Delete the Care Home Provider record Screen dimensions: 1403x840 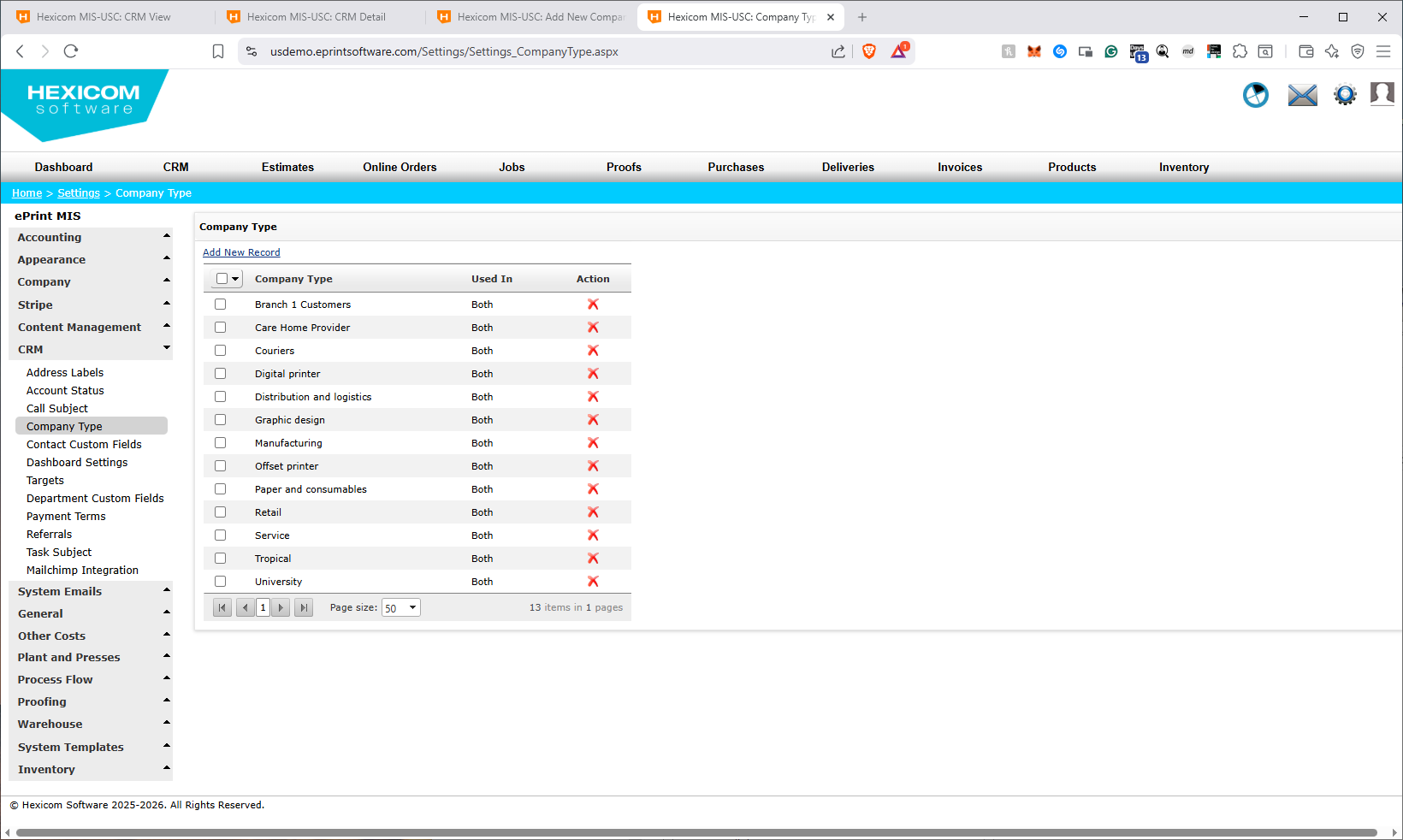click(593, 328)
